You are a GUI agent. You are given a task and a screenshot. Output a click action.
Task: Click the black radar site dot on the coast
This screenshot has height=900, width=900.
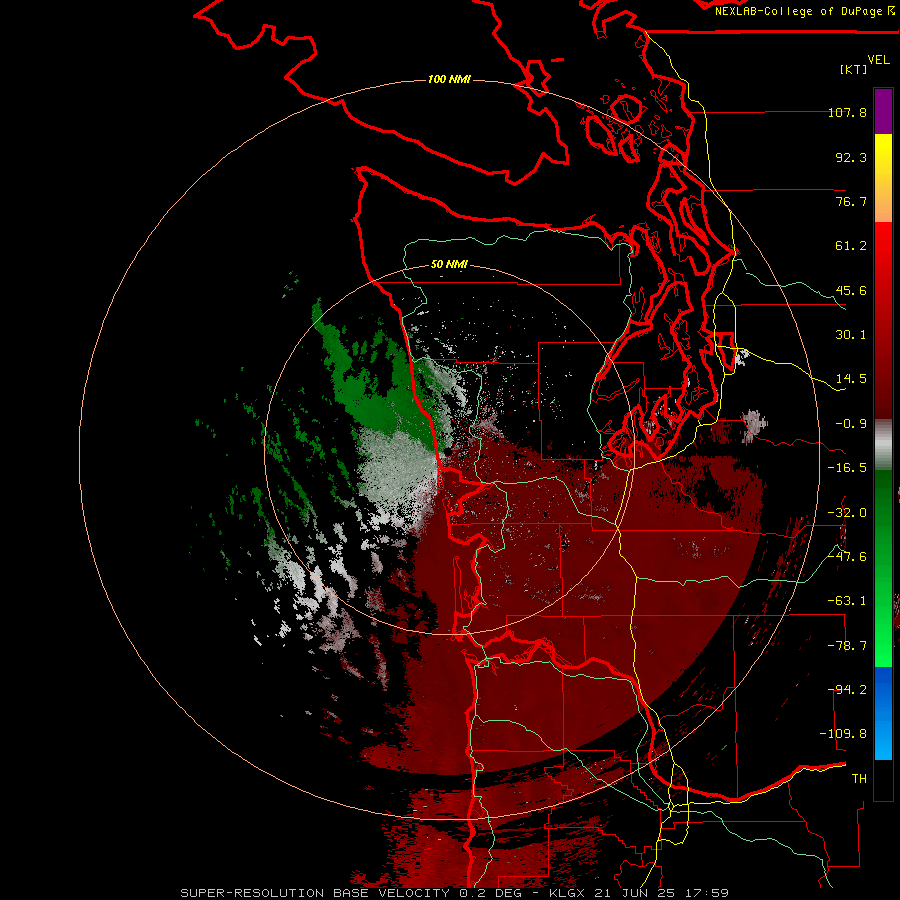(448, 452)
